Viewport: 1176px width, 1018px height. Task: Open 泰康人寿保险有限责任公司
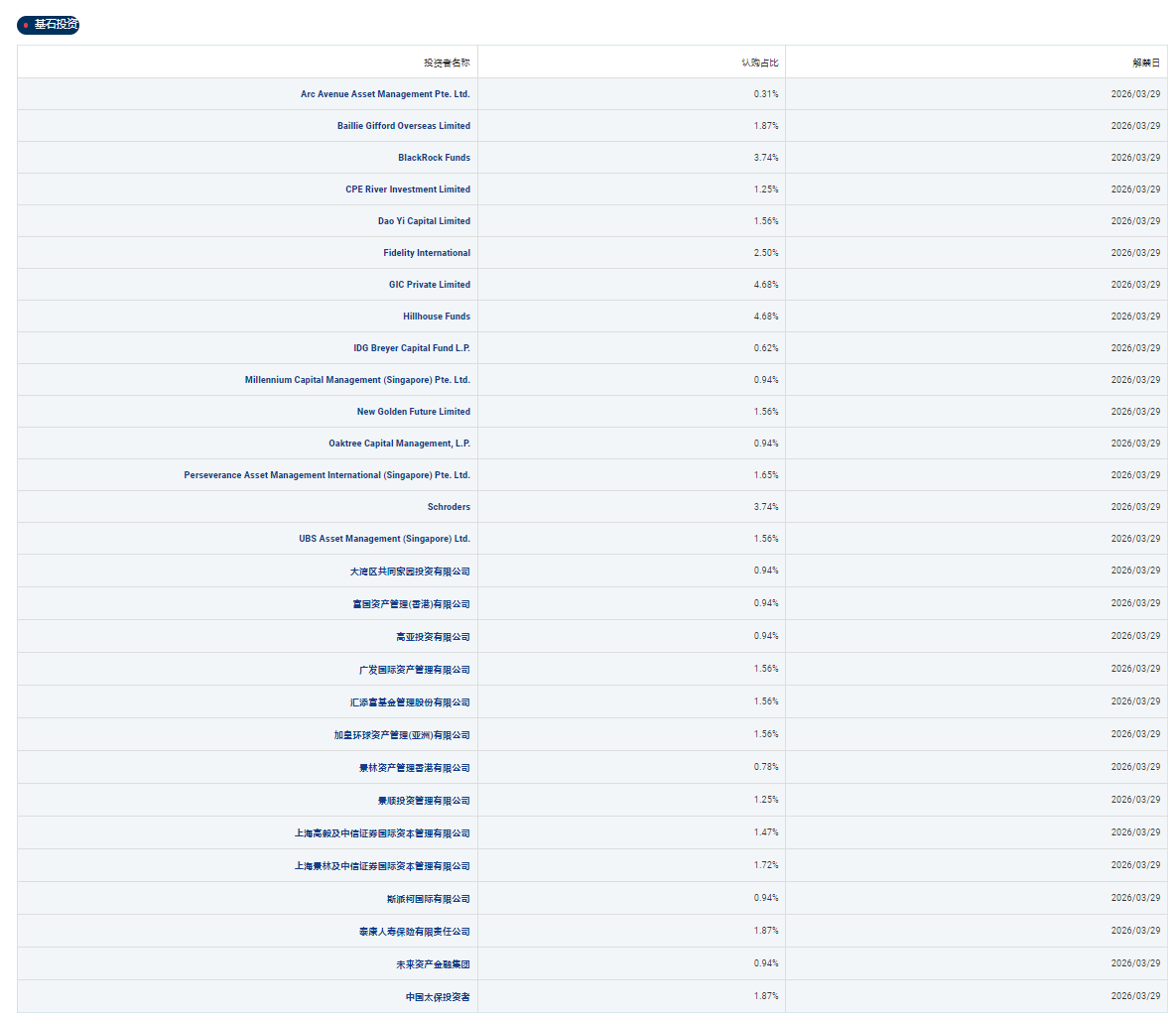(x=414, y=932)
